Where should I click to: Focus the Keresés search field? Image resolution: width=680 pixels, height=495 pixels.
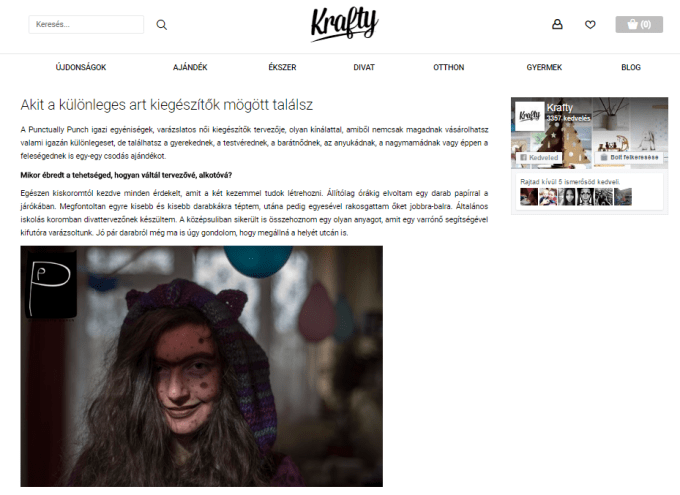pos(86,24)
